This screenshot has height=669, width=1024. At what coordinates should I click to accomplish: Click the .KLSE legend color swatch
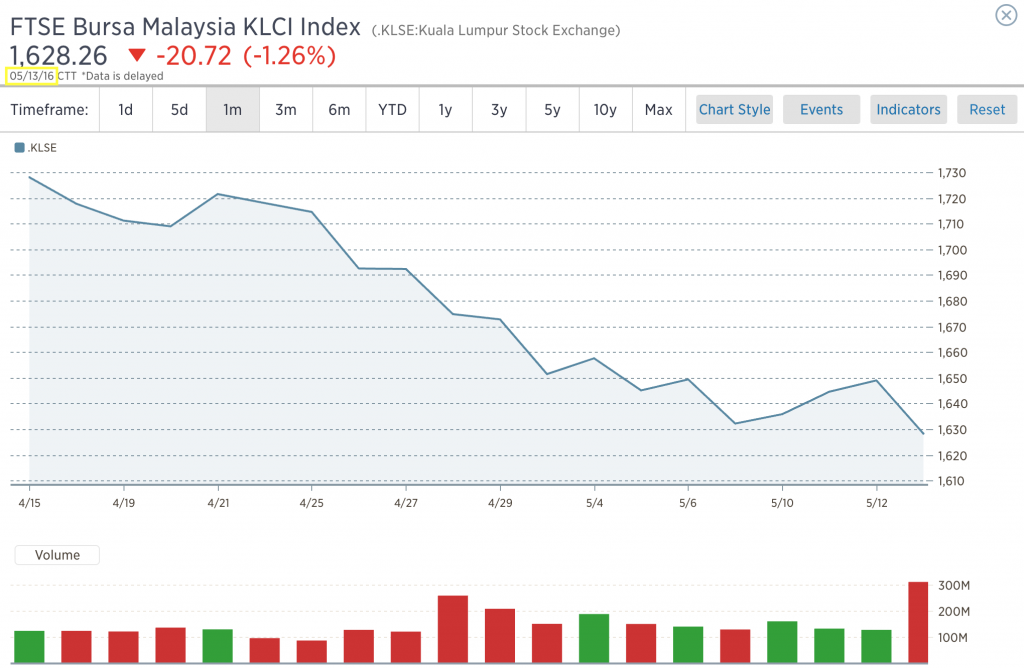[19, 148]
